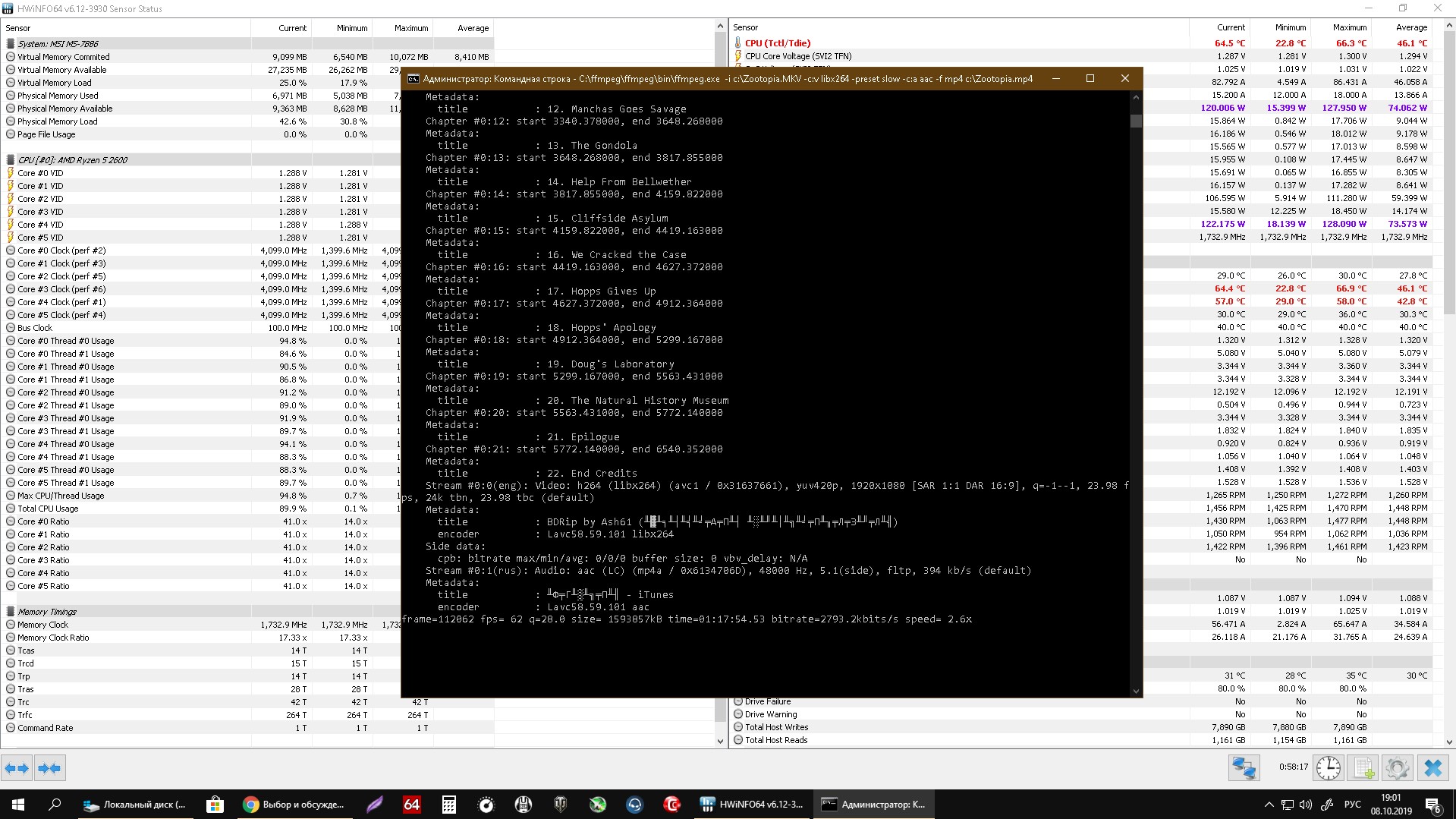
Task: Open the green Xbox-style taskbar icon
Action: click(598, 805)
